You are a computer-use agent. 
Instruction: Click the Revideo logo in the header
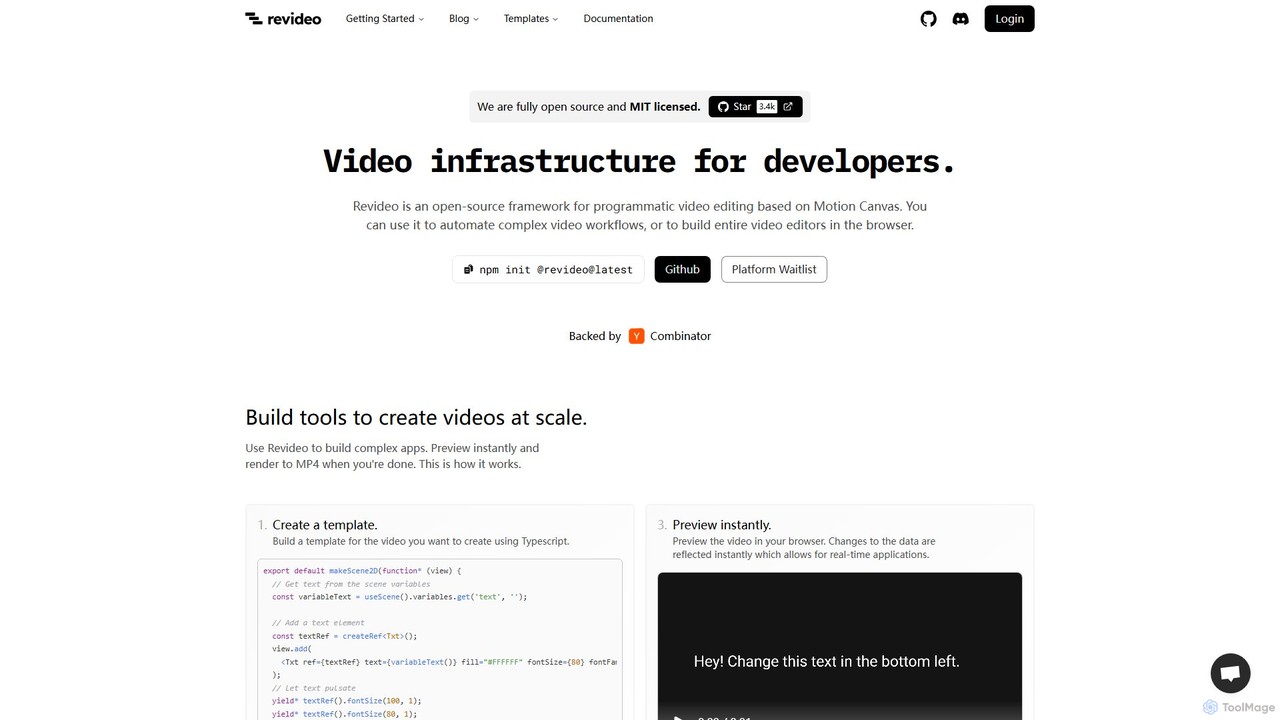[283, 18]
